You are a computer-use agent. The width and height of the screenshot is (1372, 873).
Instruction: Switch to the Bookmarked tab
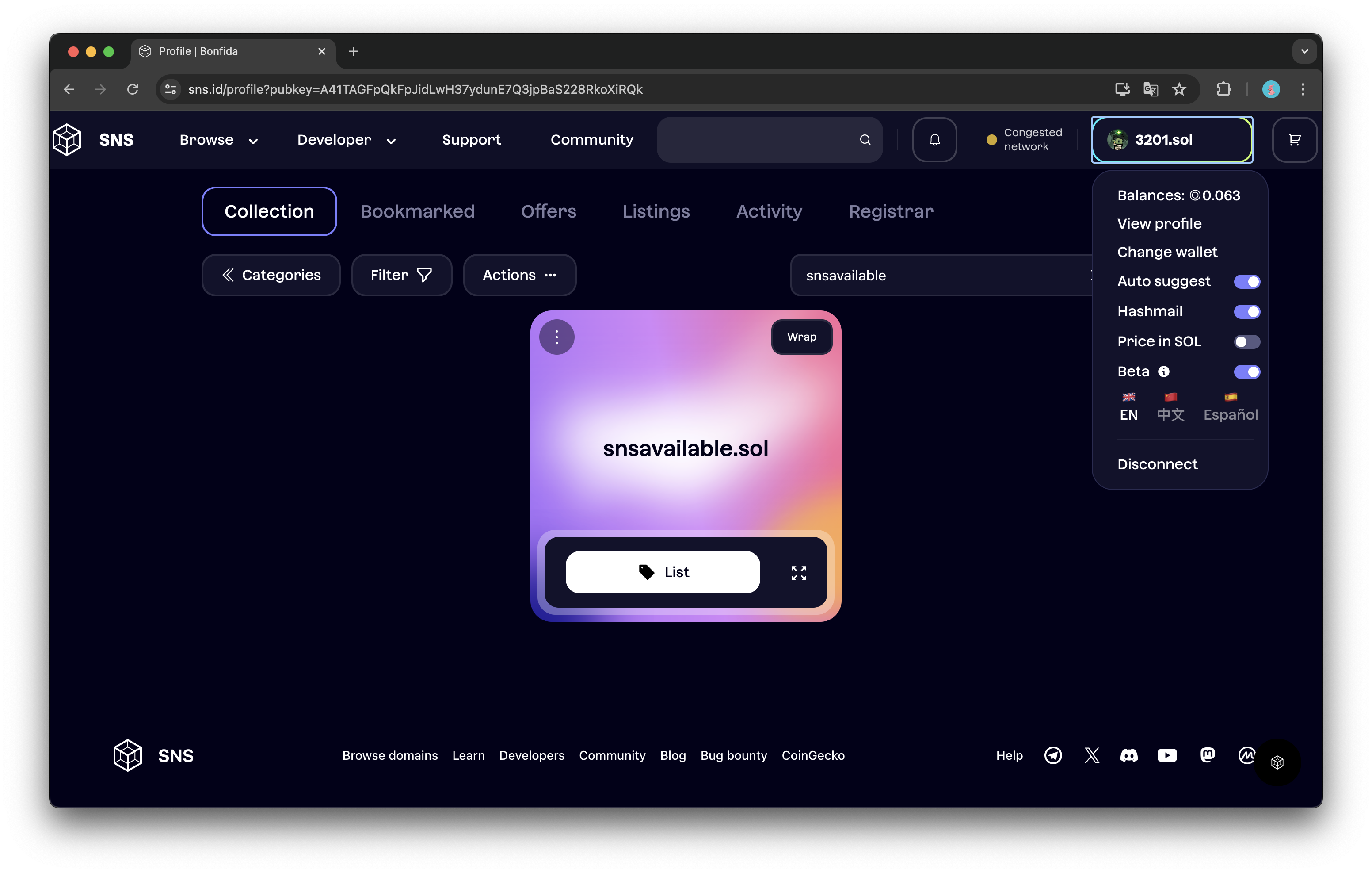417,211
